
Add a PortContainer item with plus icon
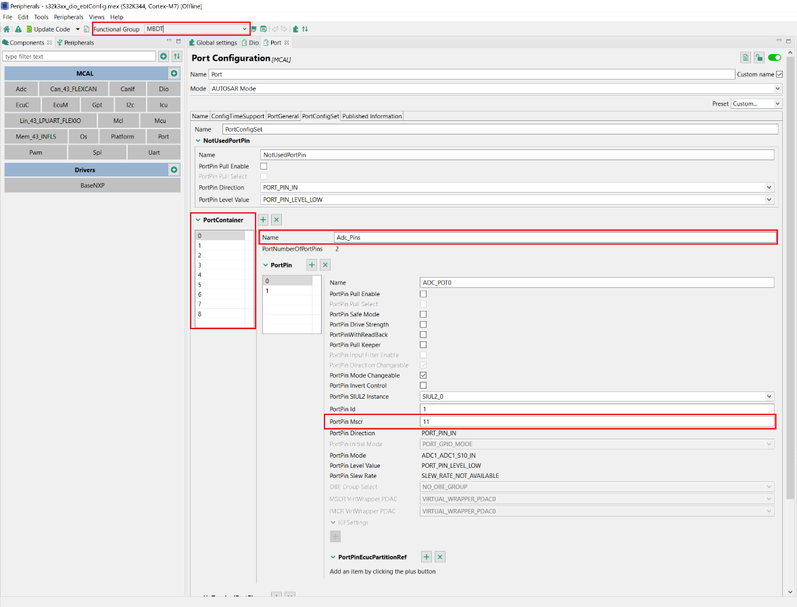click(x=263, y=220)
